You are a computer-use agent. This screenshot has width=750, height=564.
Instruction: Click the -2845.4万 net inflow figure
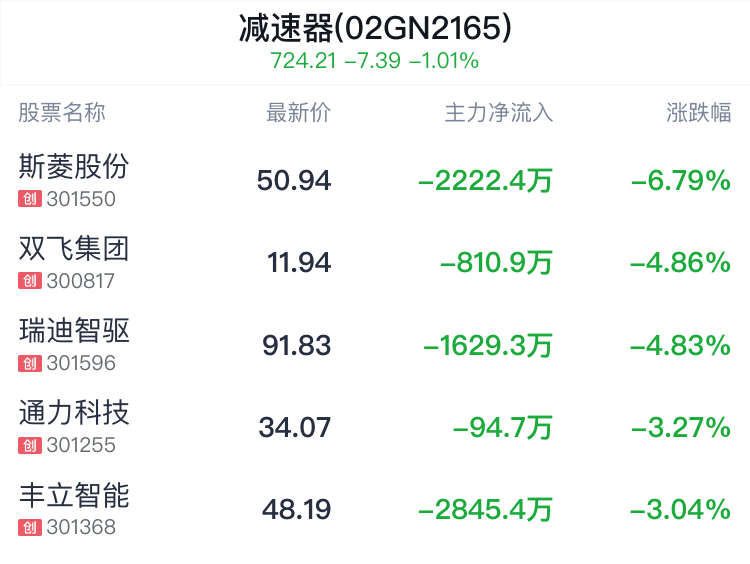pyautogui.click(x=485, y=509)
